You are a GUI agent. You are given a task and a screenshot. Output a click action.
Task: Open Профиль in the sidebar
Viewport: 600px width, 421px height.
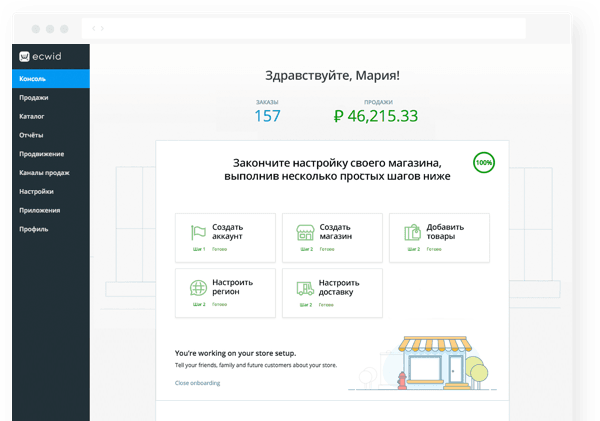coord(51,229)
